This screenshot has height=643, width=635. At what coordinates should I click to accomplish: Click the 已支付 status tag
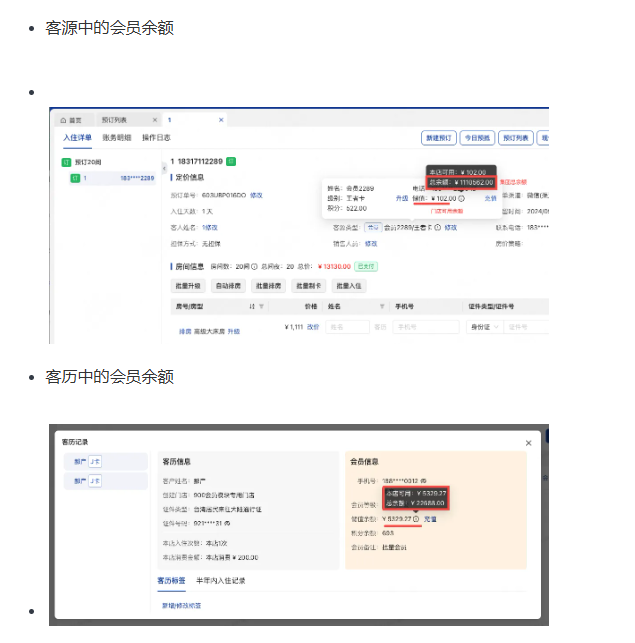click(366, 267)
